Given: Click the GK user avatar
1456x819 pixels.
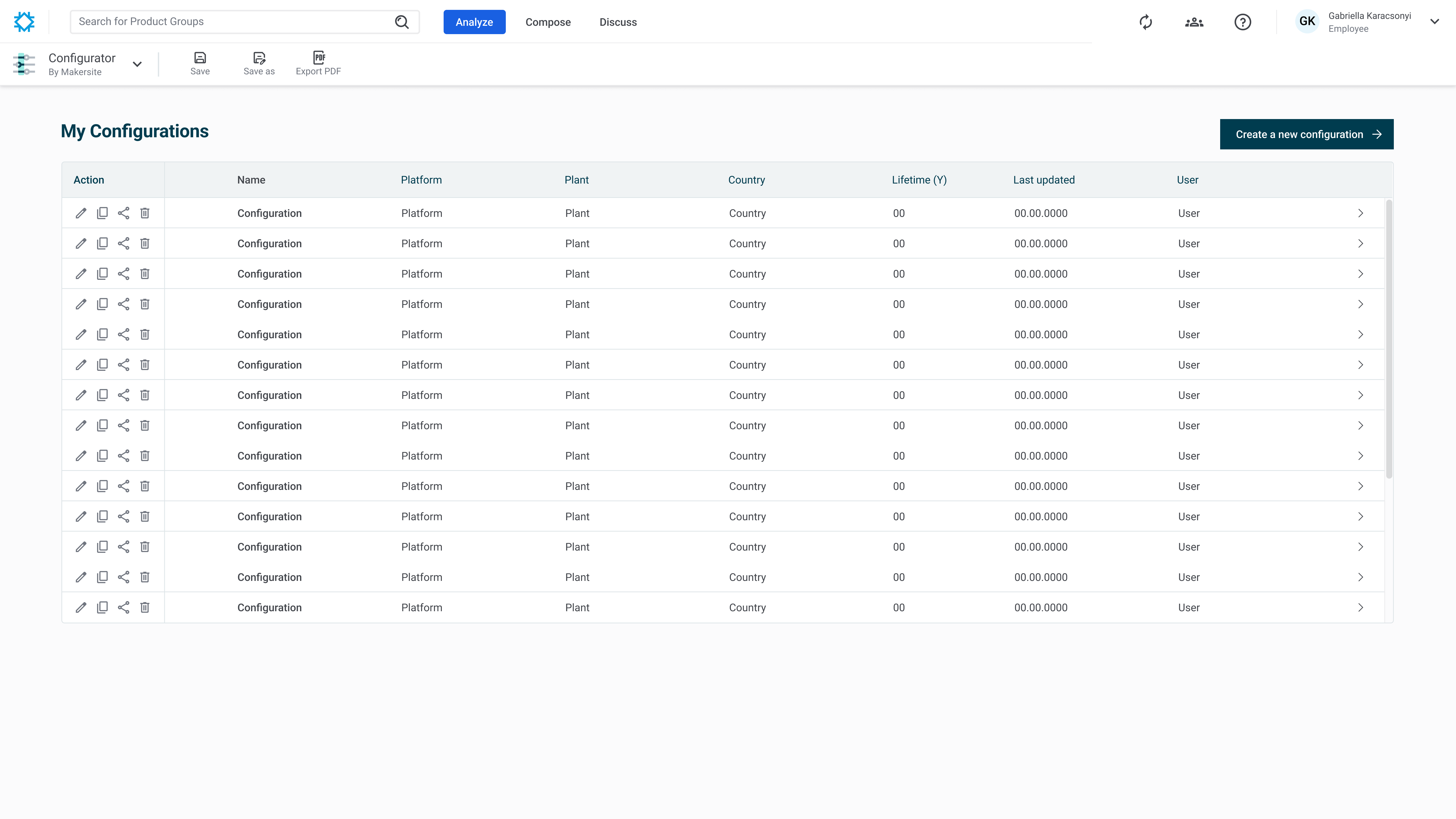Looking at the screenshot, I should click(1307, 21).
